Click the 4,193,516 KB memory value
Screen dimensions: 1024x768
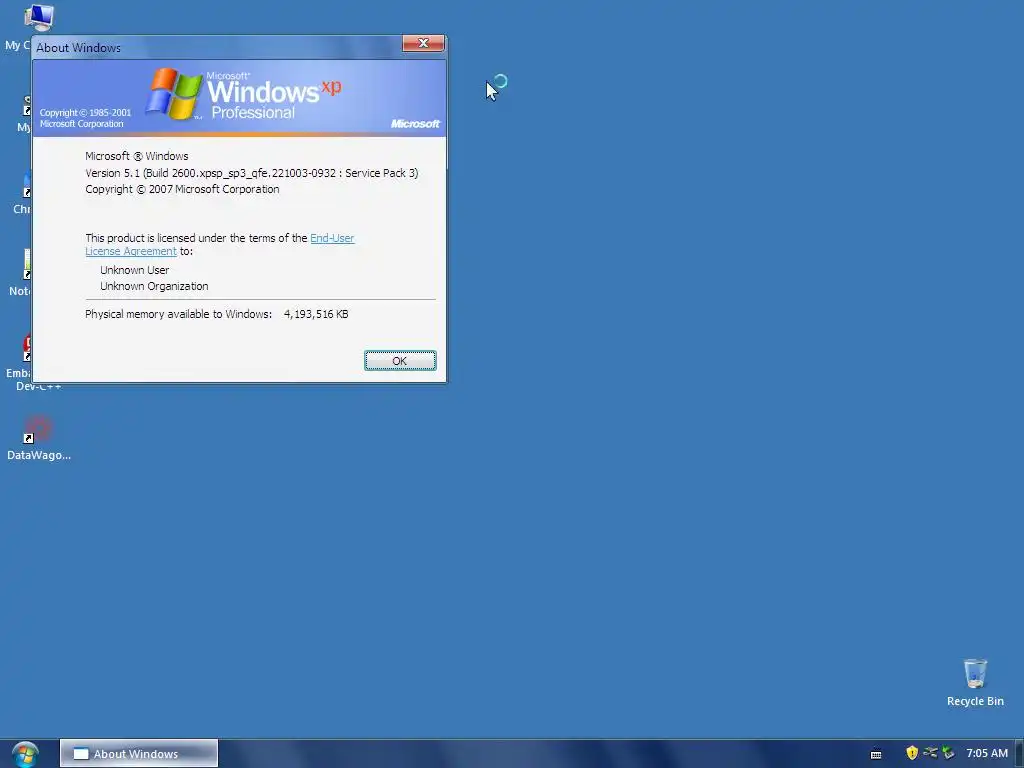pos(316,314)
